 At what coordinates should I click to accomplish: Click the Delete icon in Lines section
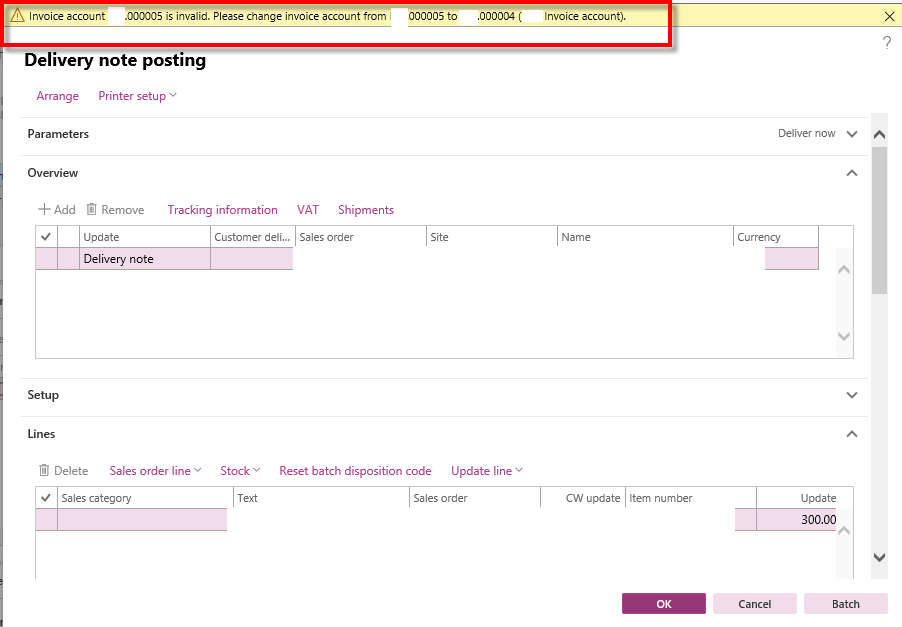[x=63, y=470]
